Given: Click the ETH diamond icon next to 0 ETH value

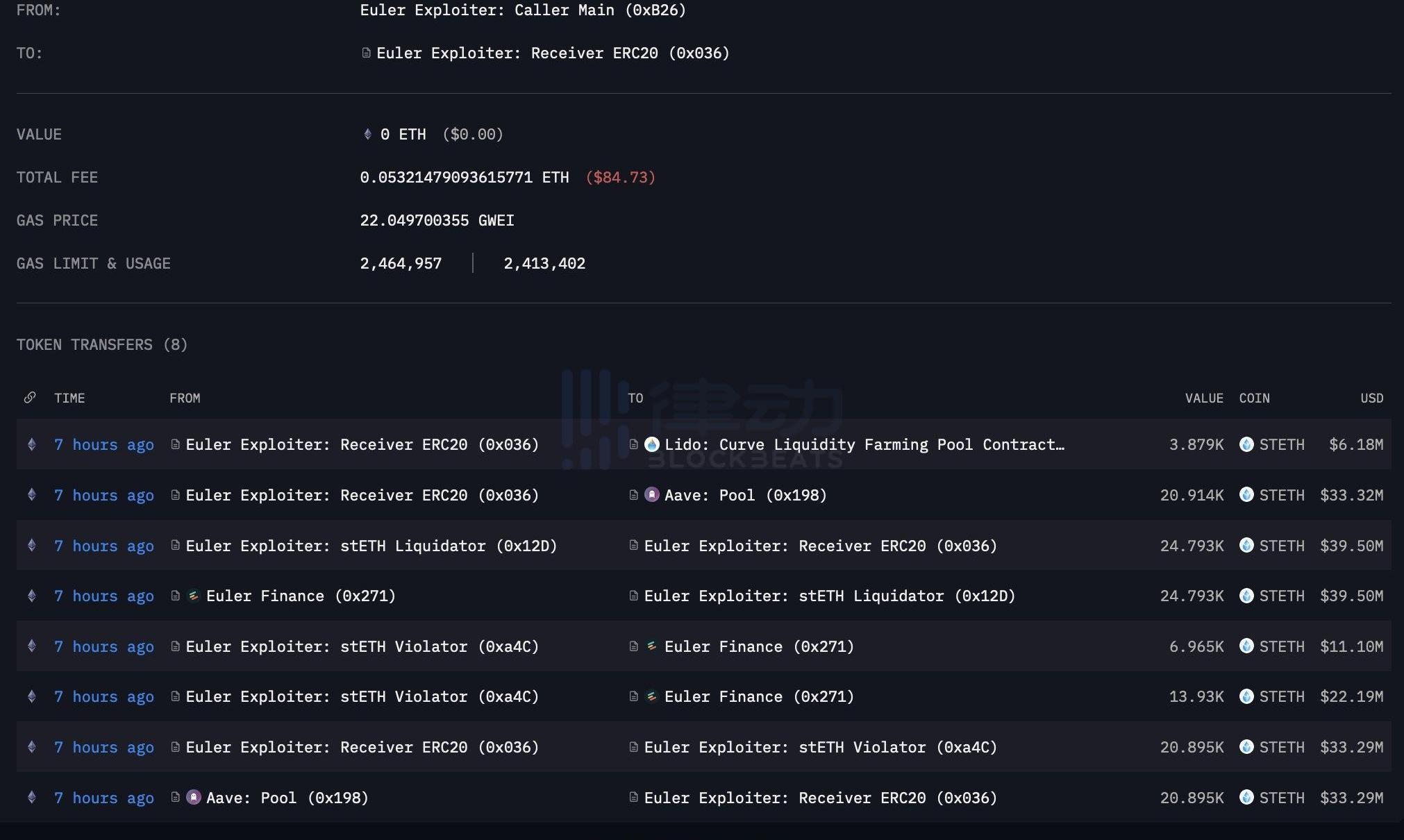Looking at the screenshot, I should tap(367, 134).
